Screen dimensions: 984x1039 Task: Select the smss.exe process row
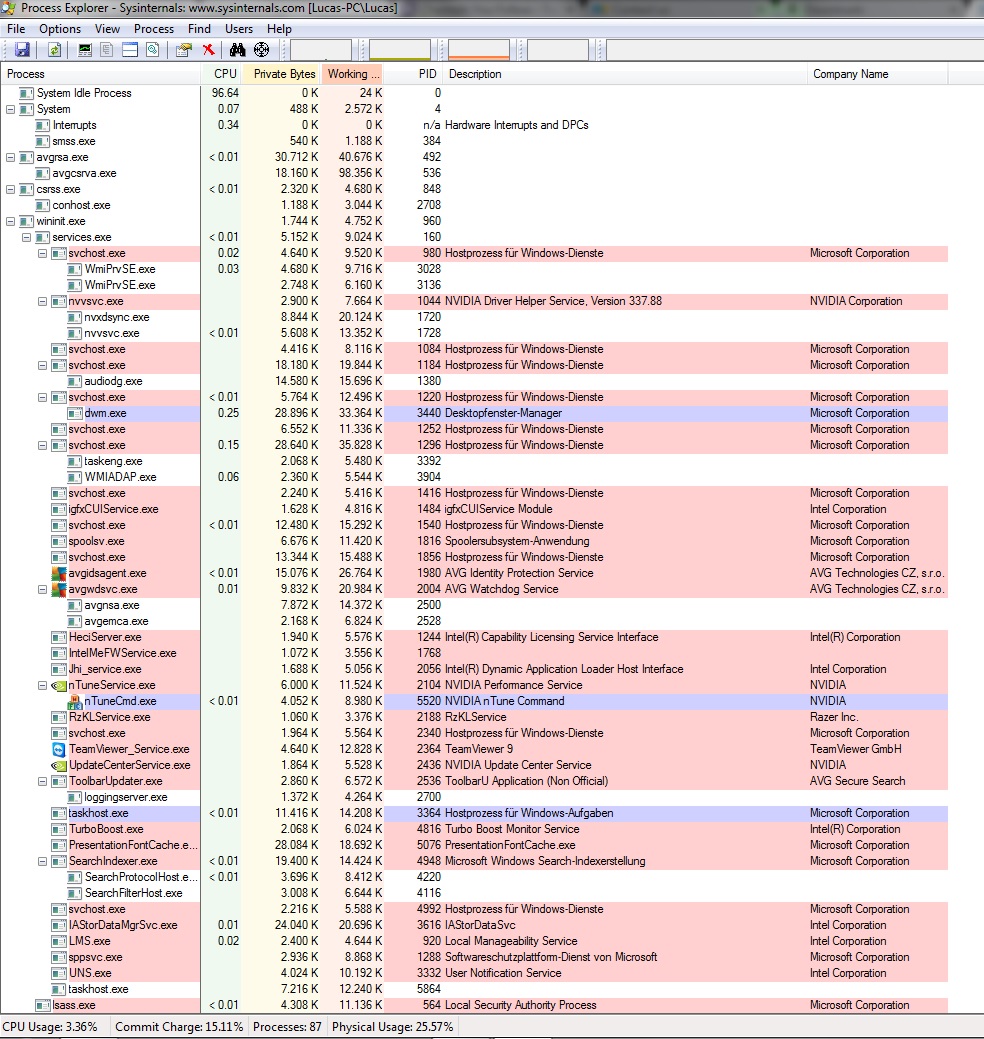tap(474, 141)
